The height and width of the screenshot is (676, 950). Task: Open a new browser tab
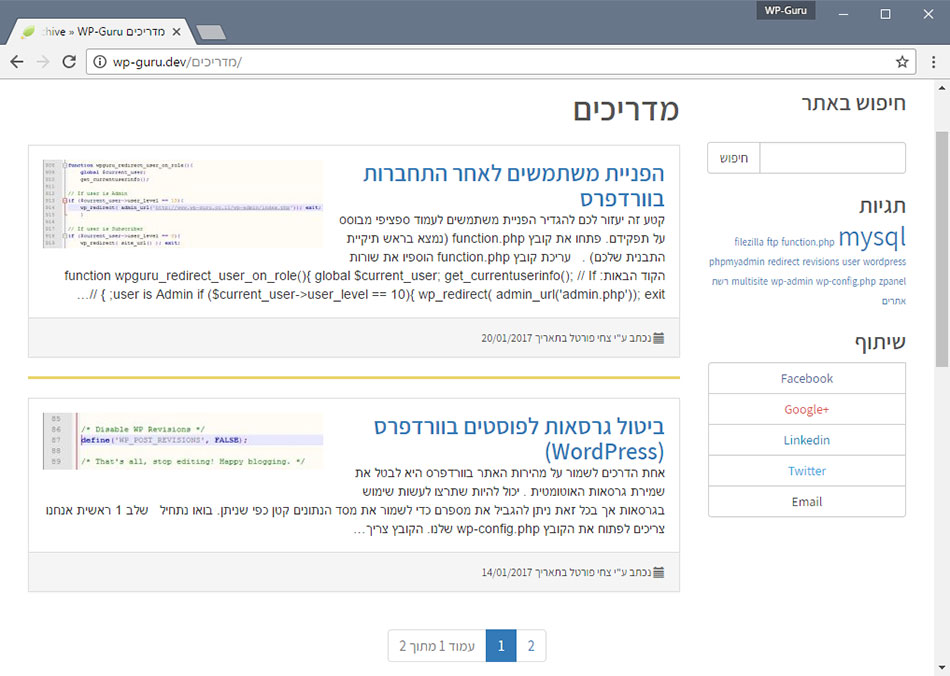[x=211, y=32]
